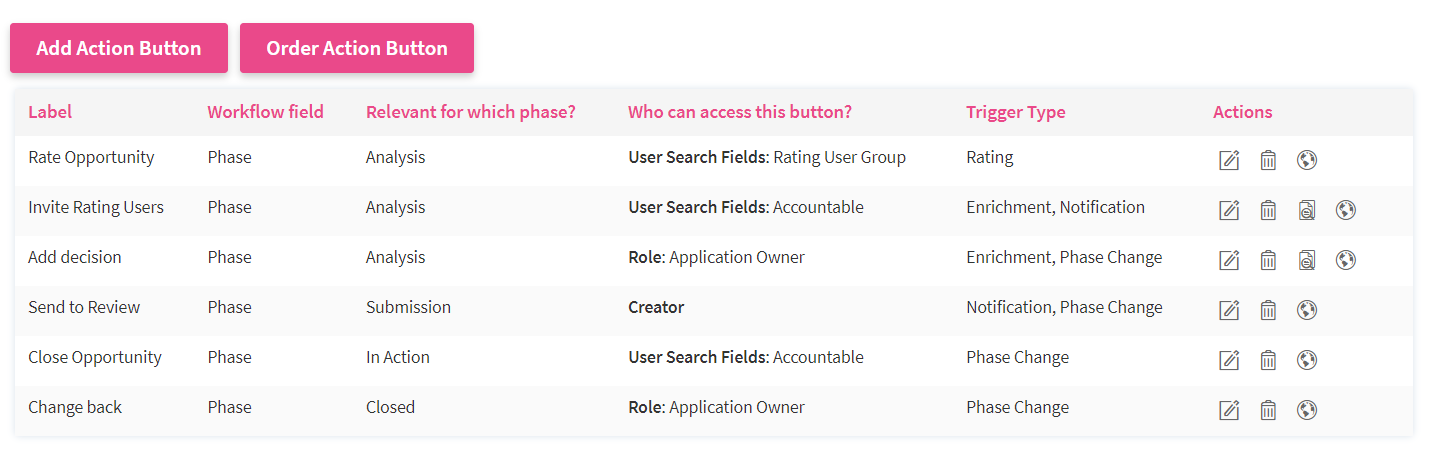The image size is (1443, 456).
Task: Click globe icon in Invite Rating Users row
Action: coord(1346,210)
